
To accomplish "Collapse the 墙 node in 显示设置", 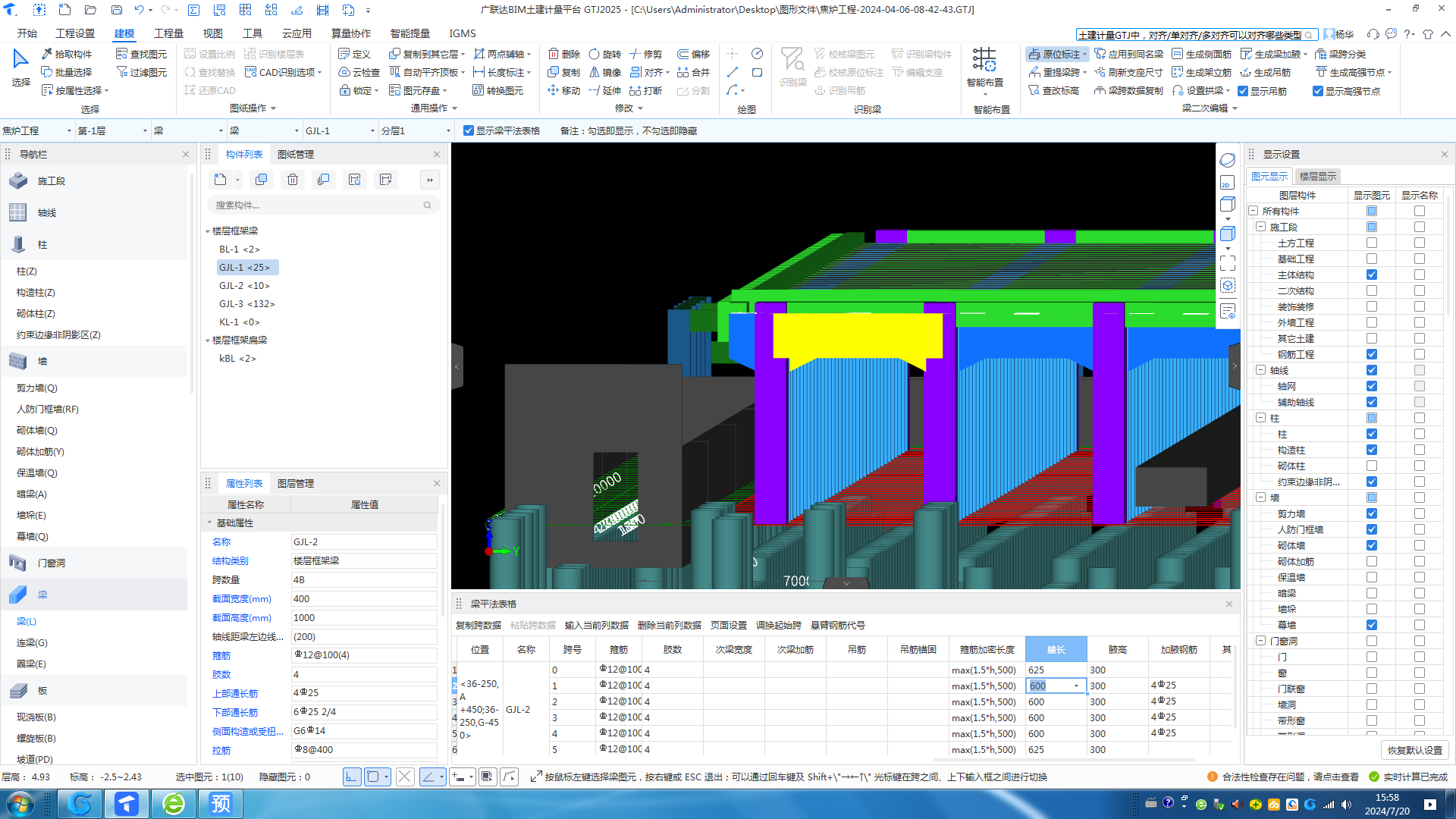I will (x=1260, y=497).
